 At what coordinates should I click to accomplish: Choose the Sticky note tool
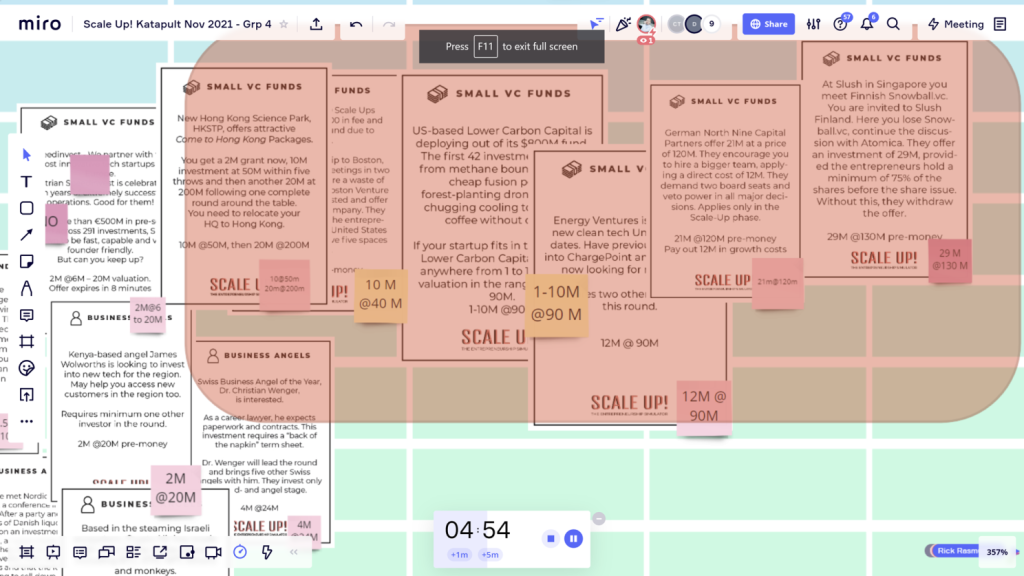coord(27,262)
